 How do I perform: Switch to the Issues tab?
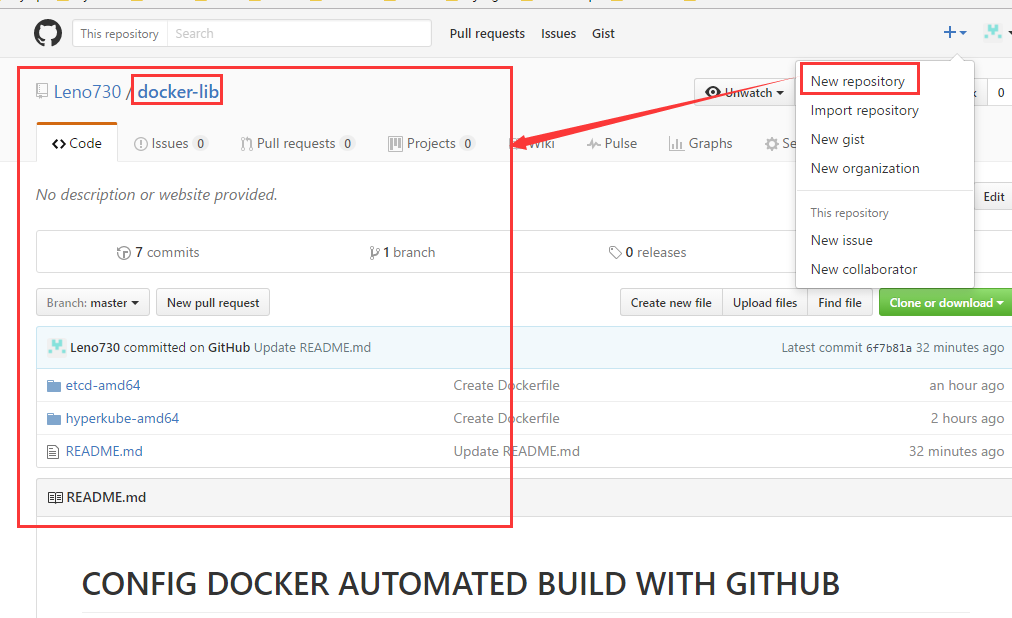pyautogui.click(x=170, y=143)
